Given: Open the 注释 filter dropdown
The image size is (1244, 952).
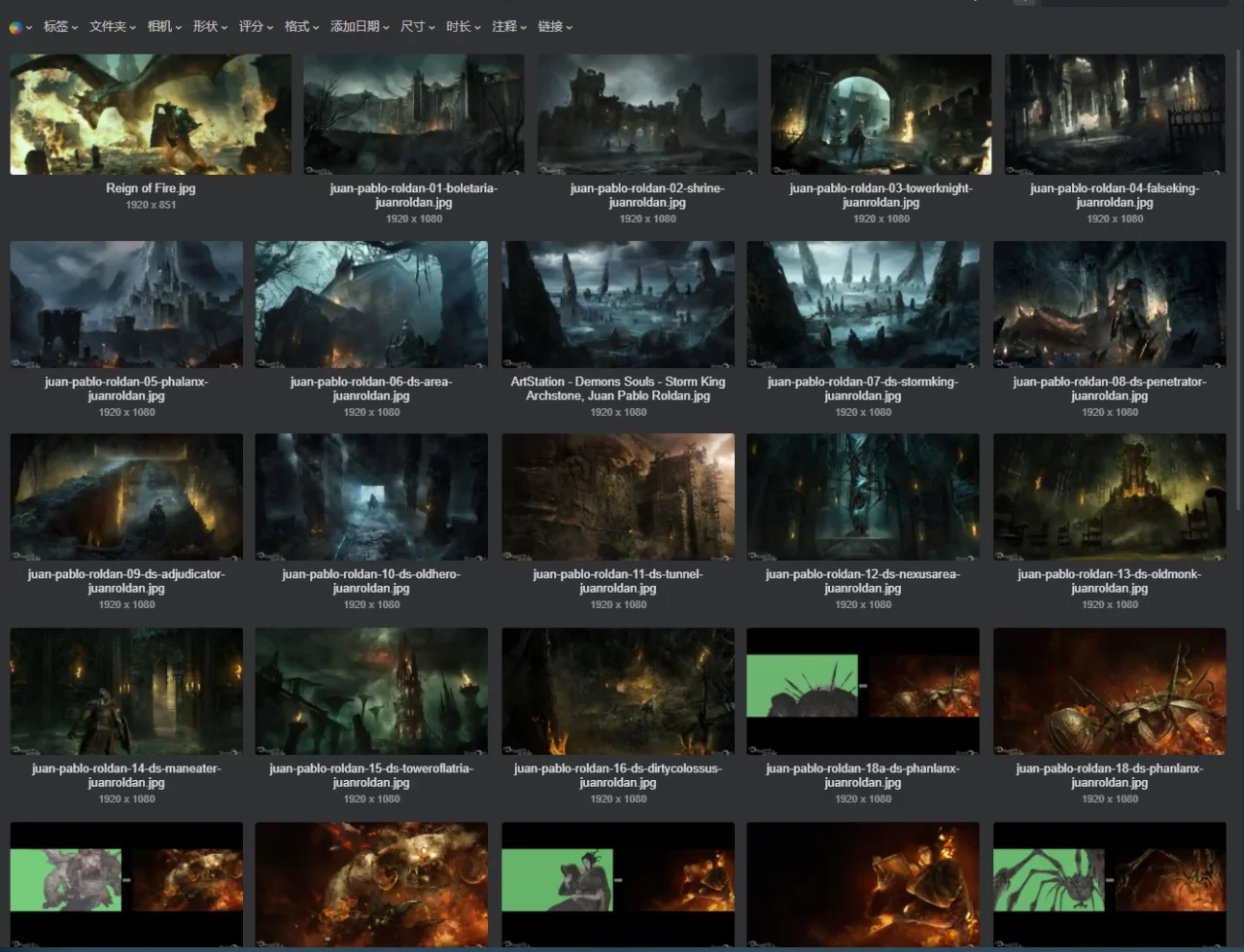Looking at the screenshot, I should 509,27.
